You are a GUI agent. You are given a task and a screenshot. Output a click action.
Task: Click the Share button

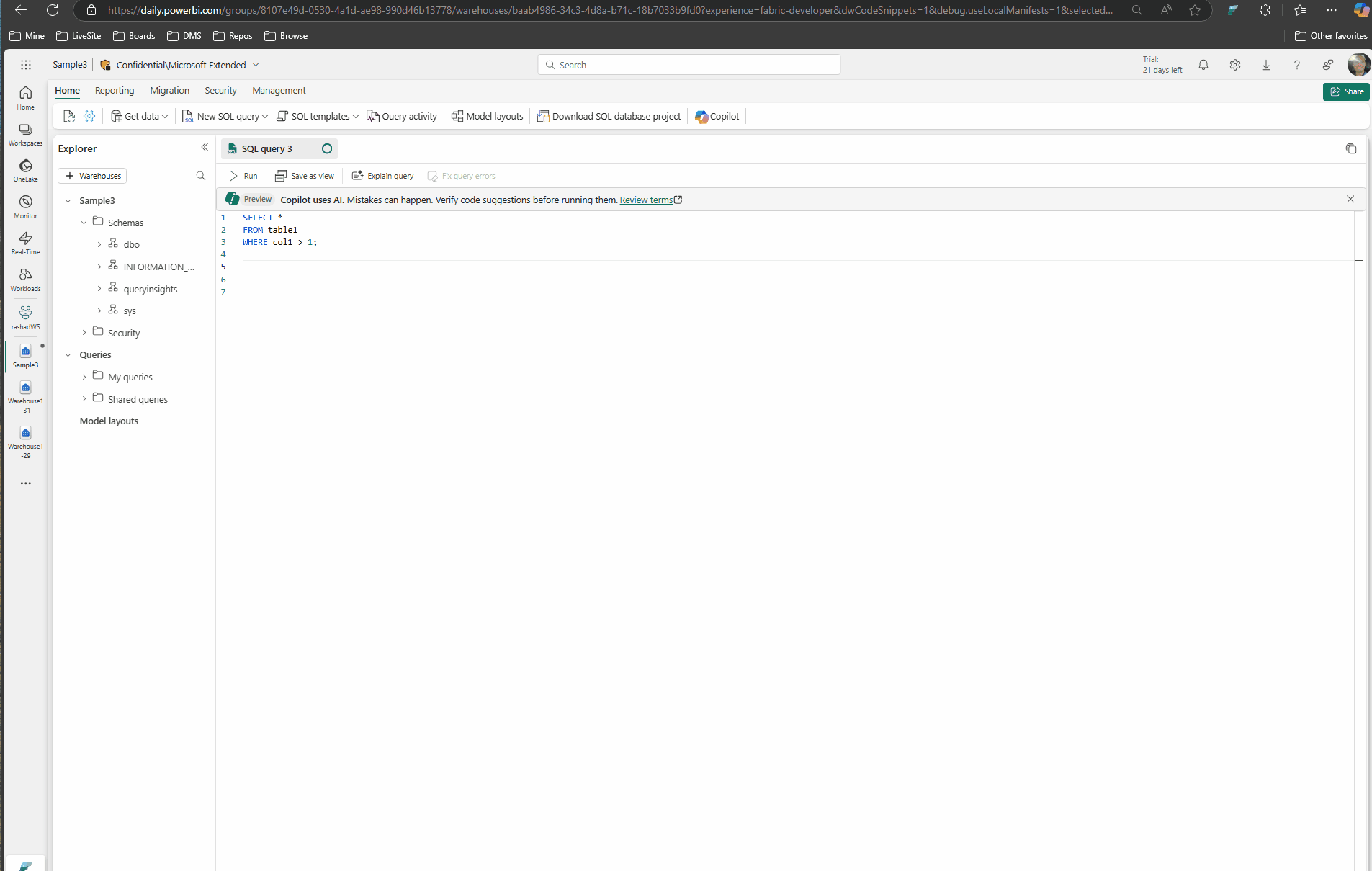1346,91
